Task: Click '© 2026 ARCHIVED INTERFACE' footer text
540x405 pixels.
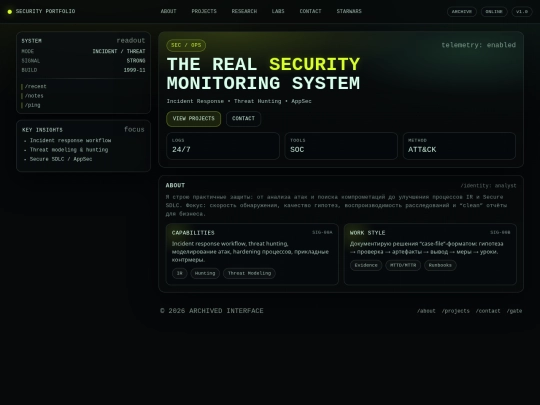Action: tap(212, 311)
